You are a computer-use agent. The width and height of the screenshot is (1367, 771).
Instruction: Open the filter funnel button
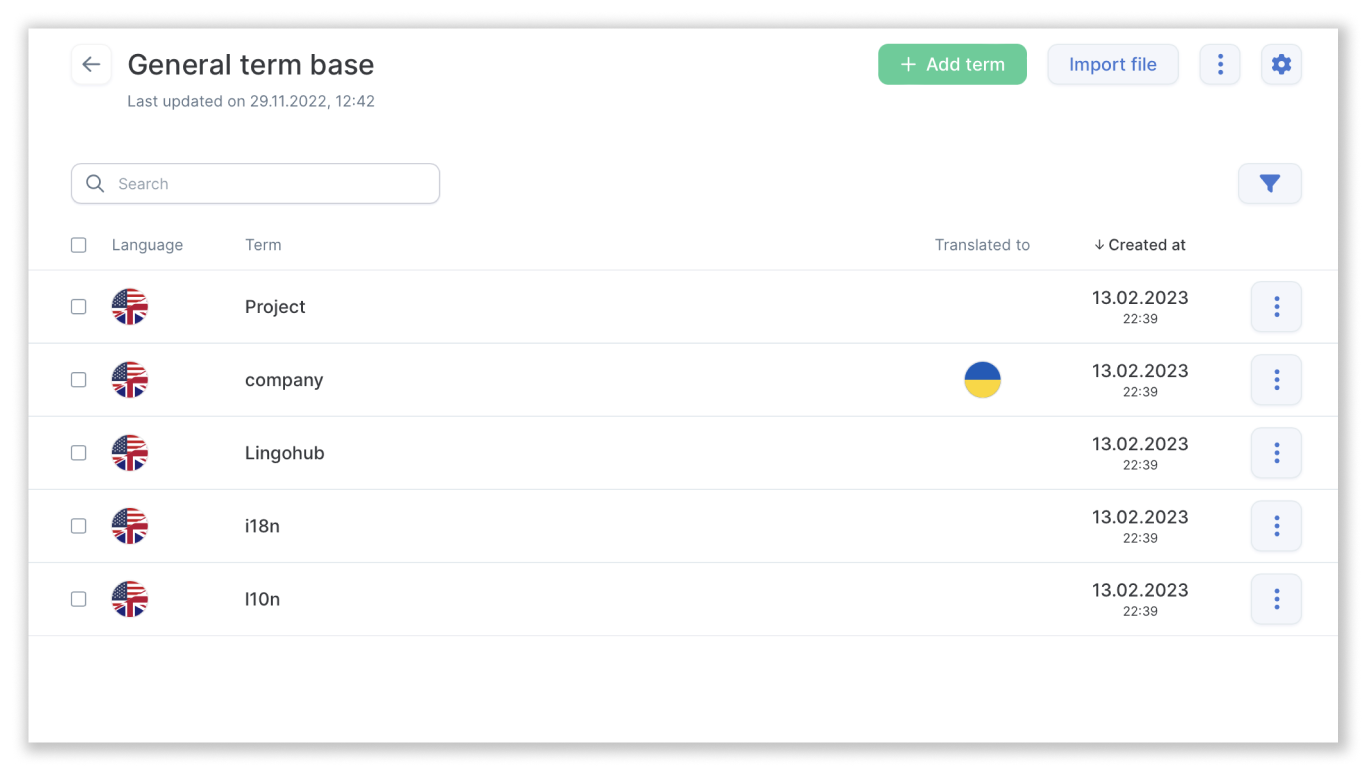click(1270, 184)
